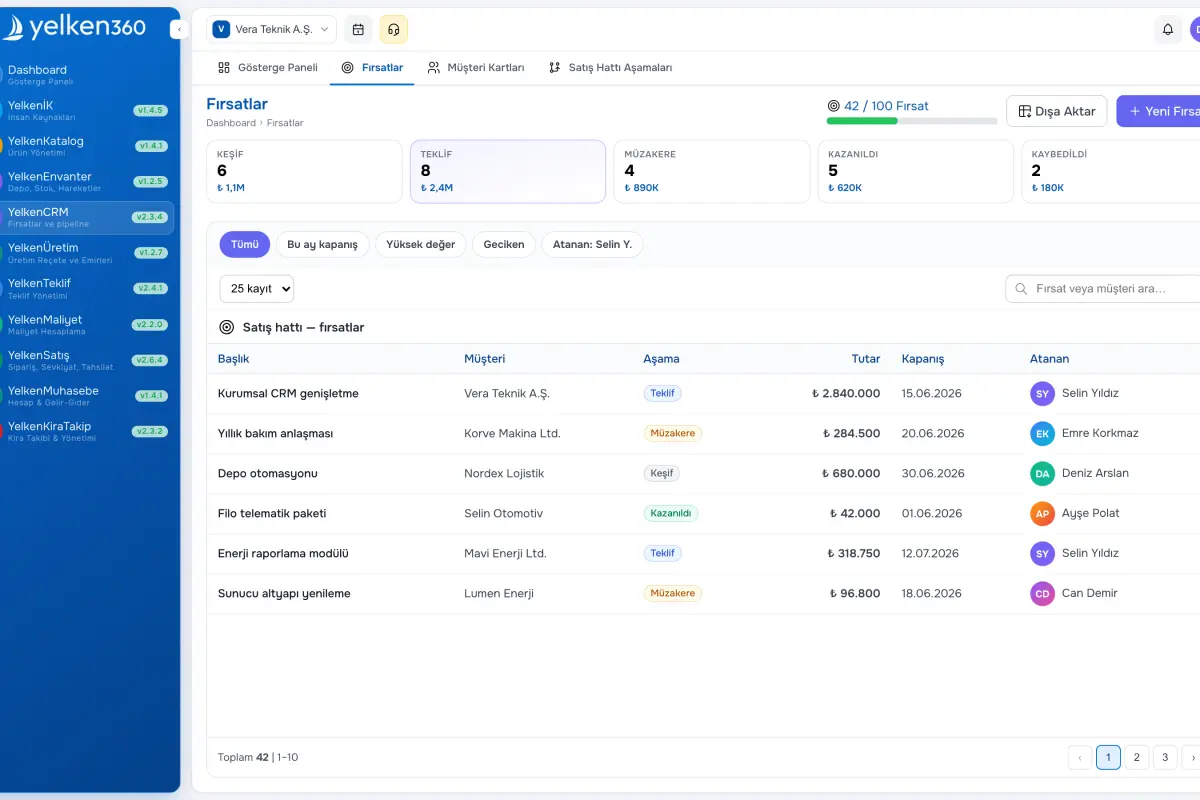This screenshot has height=800, width=1200.
Task: Click the Dashboard breadcrumb link
Action: pyautogui.click(x=231, y=123)
